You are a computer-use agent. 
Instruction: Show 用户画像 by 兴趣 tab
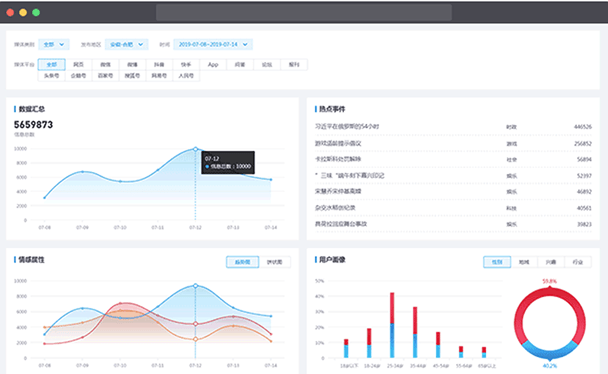click(x=551, y=262)
